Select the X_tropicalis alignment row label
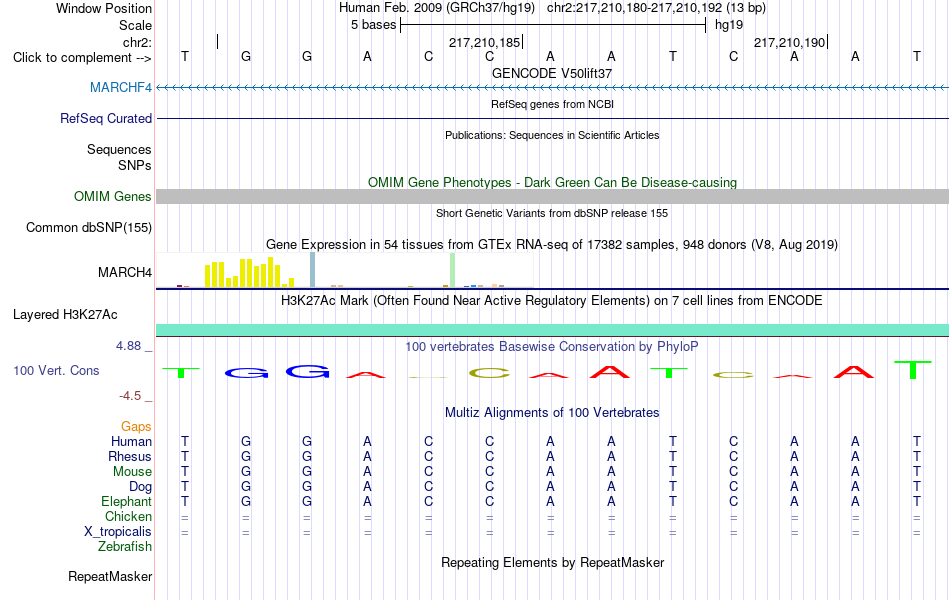The width and height of the screenshot is (950, 600). point(118,532)
